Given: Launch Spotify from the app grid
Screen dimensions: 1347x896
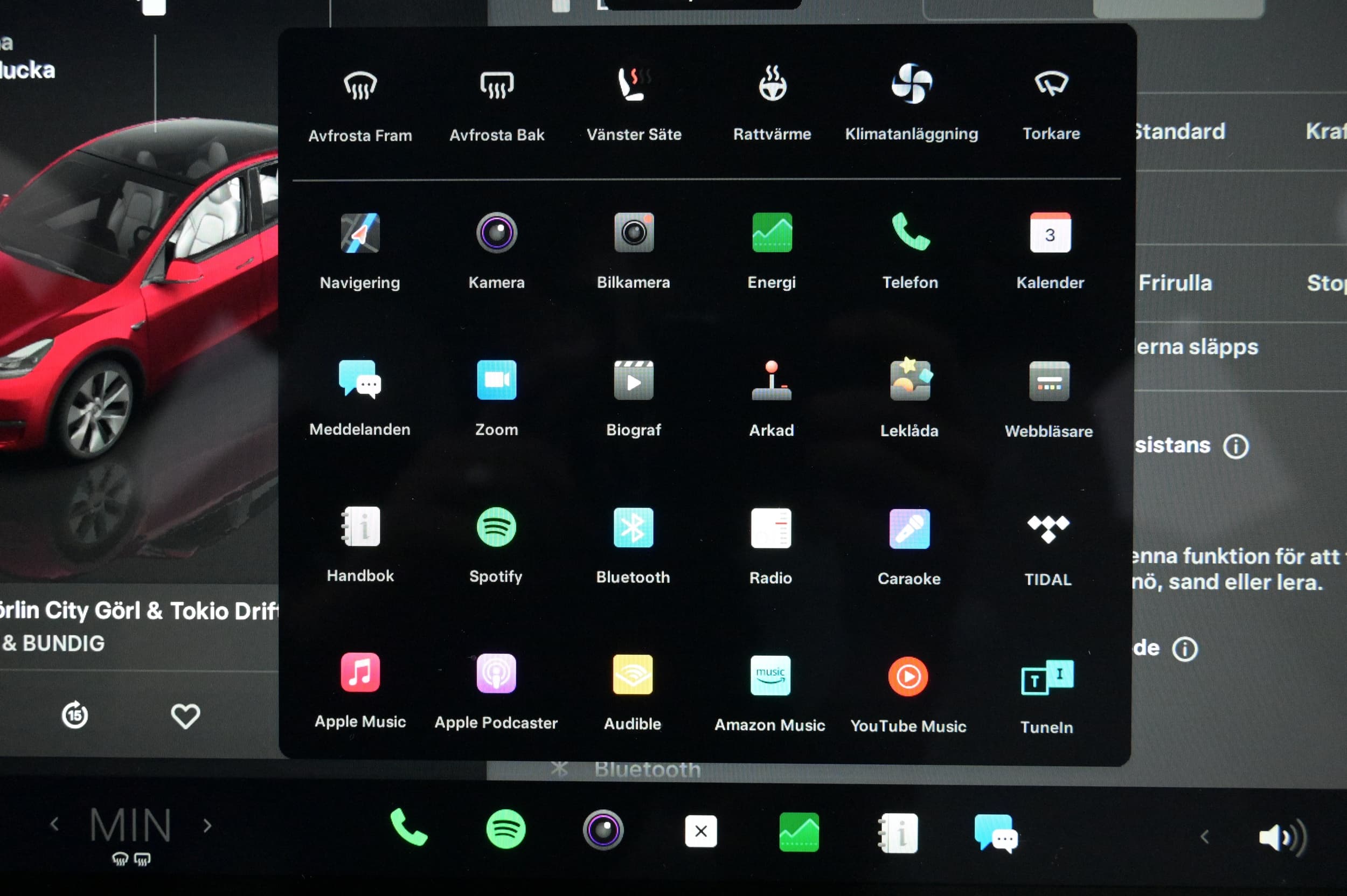Looking at the screenshot, I should point(496,546).
